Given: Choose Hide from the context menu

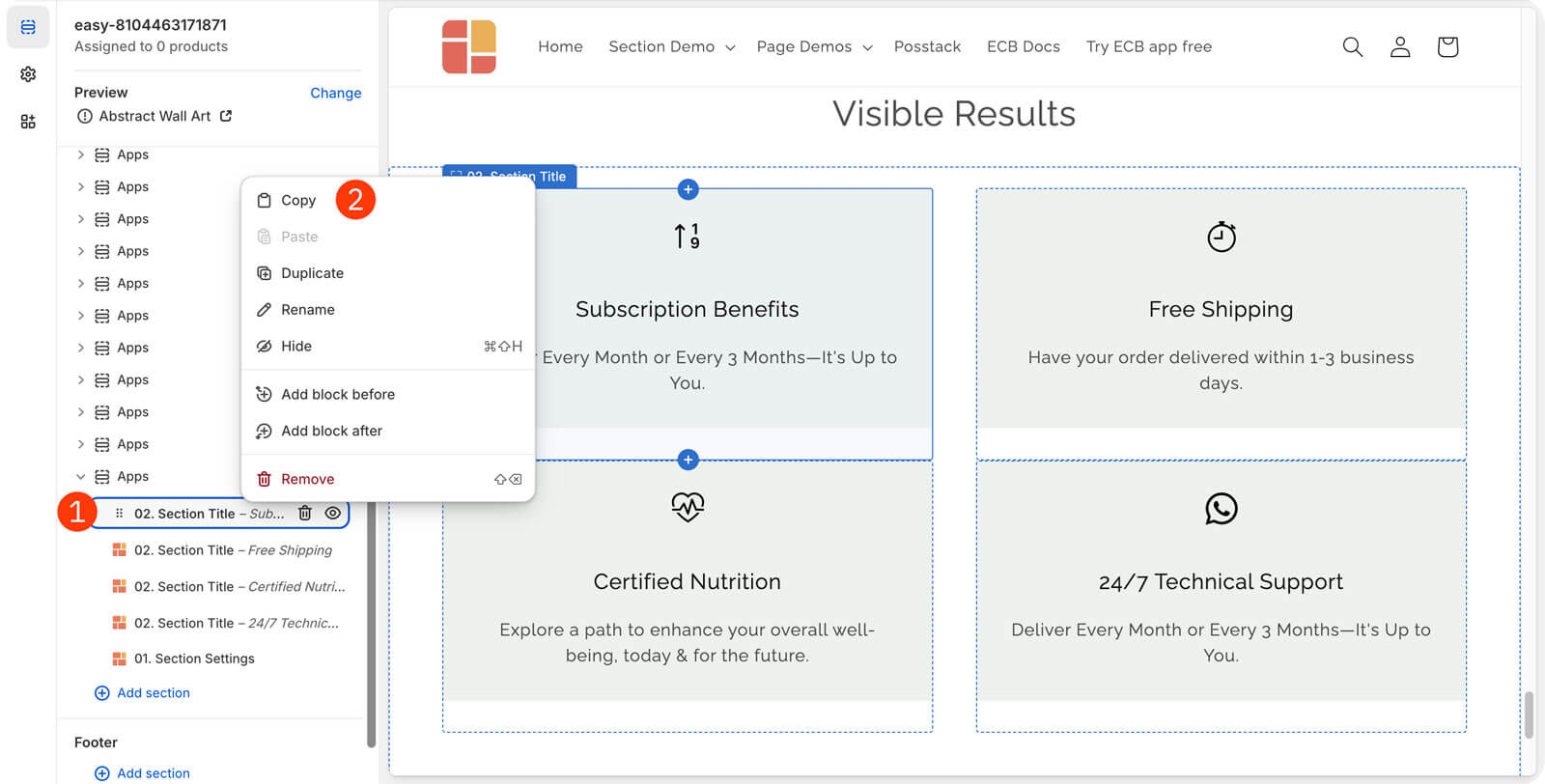Looking at the screenshot, I should coord(295,347).
